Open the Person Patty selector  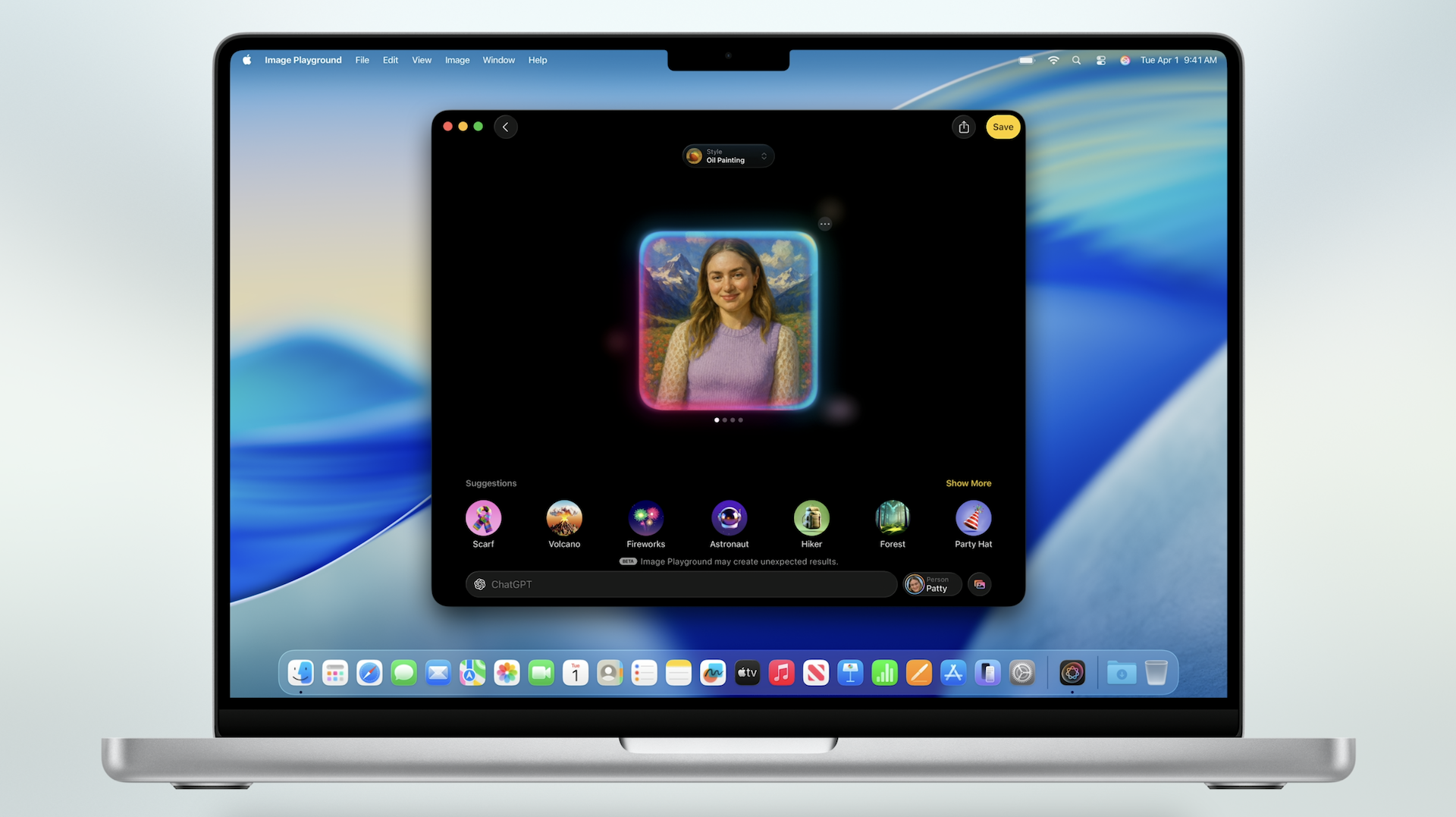click(x=932, y=584)
